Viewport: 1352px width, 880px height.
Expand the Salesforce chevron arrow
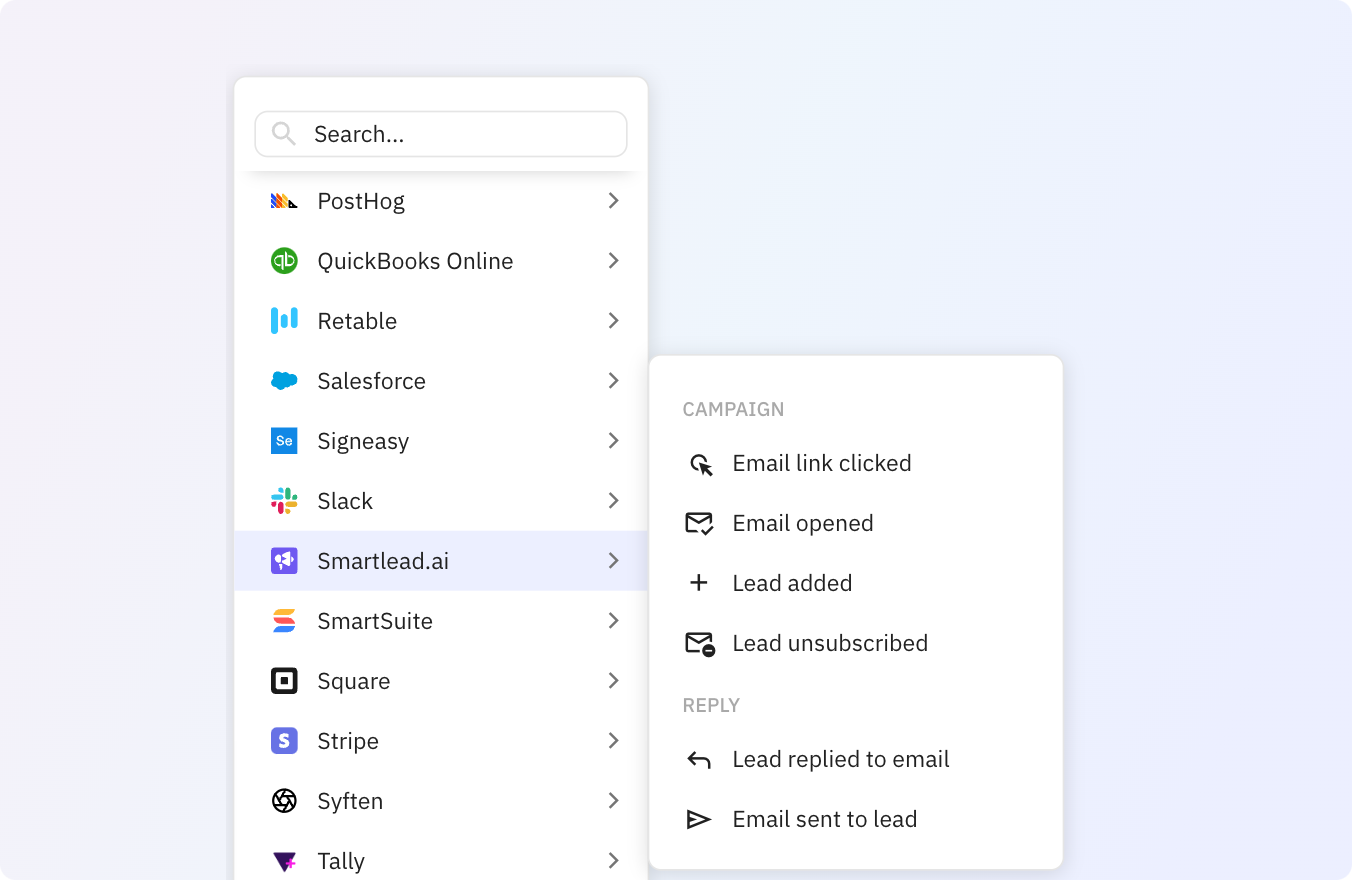[x=613, y=381]
